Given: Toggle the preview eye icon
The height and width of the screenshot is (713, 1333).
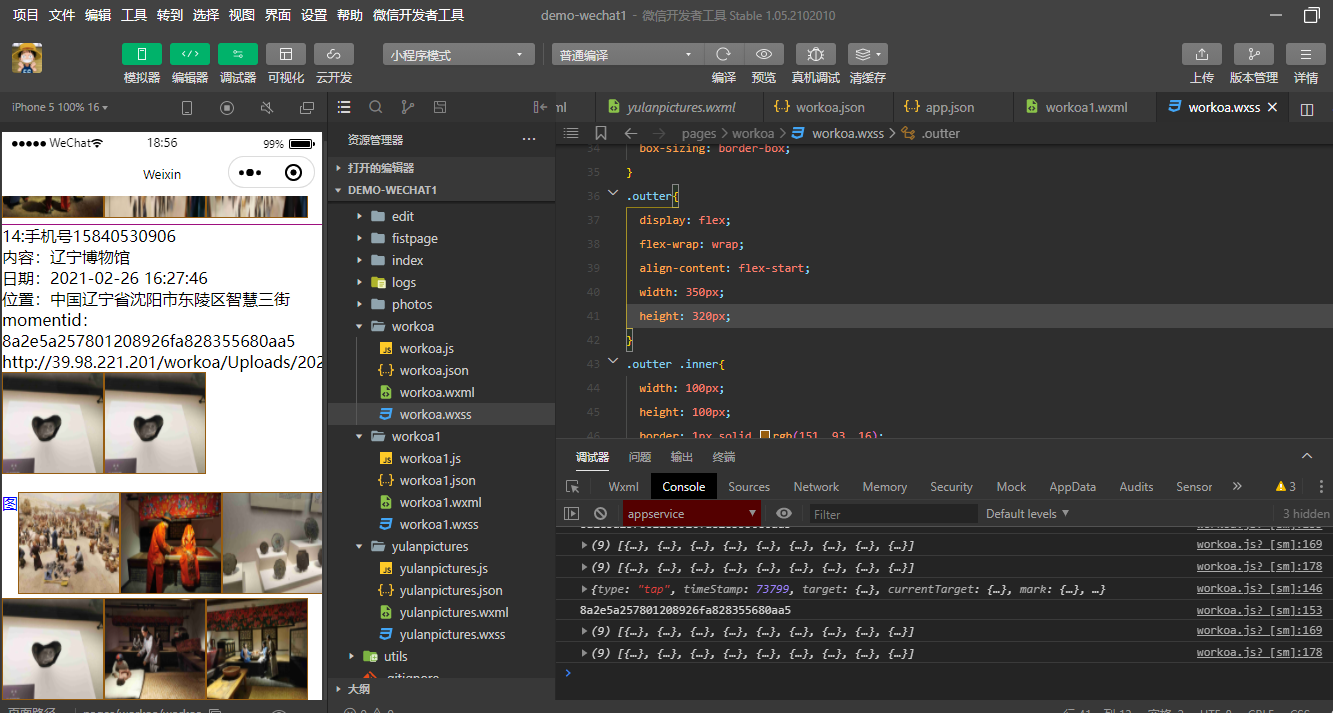Looking at the screenshot, I should tap(764, 54).
